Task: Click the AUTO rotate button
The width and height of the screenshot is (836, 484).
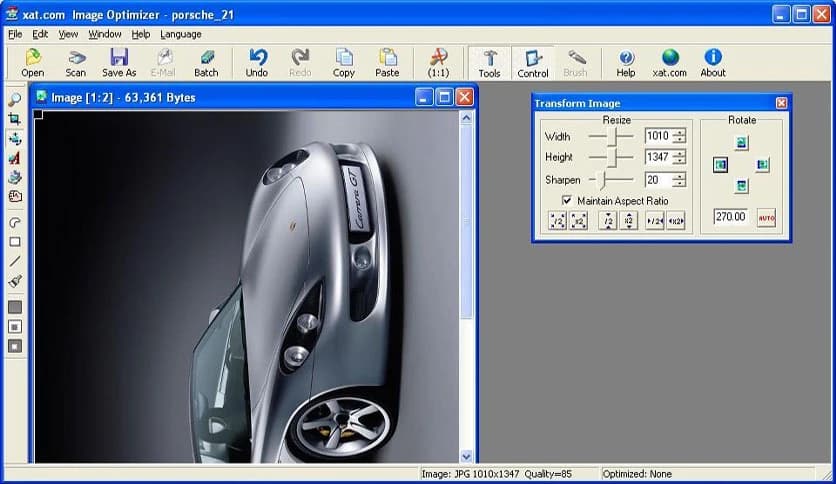Action: coord(766,217)
